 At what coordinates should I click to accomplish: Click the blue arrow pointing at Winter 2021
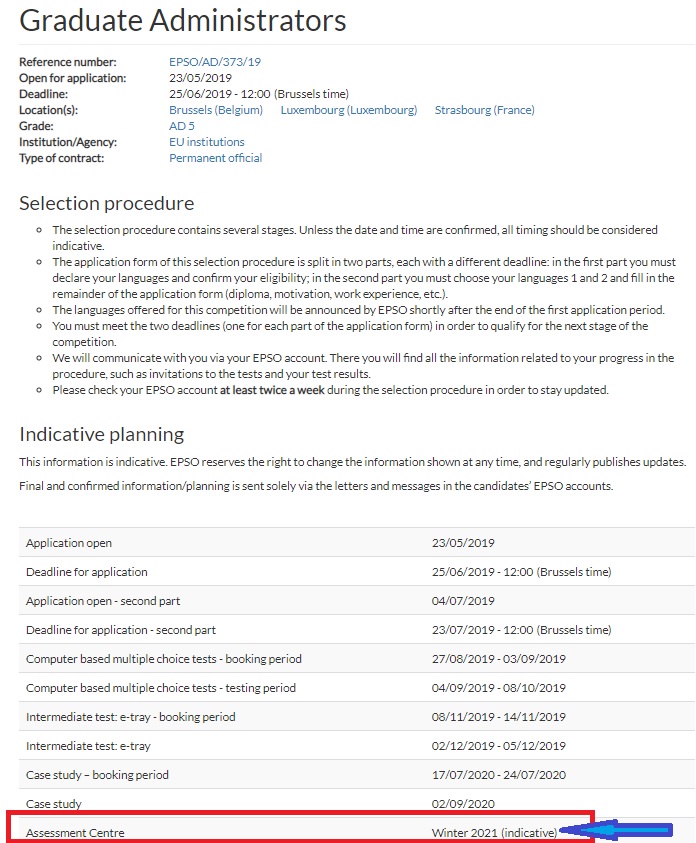pos(618,830)
